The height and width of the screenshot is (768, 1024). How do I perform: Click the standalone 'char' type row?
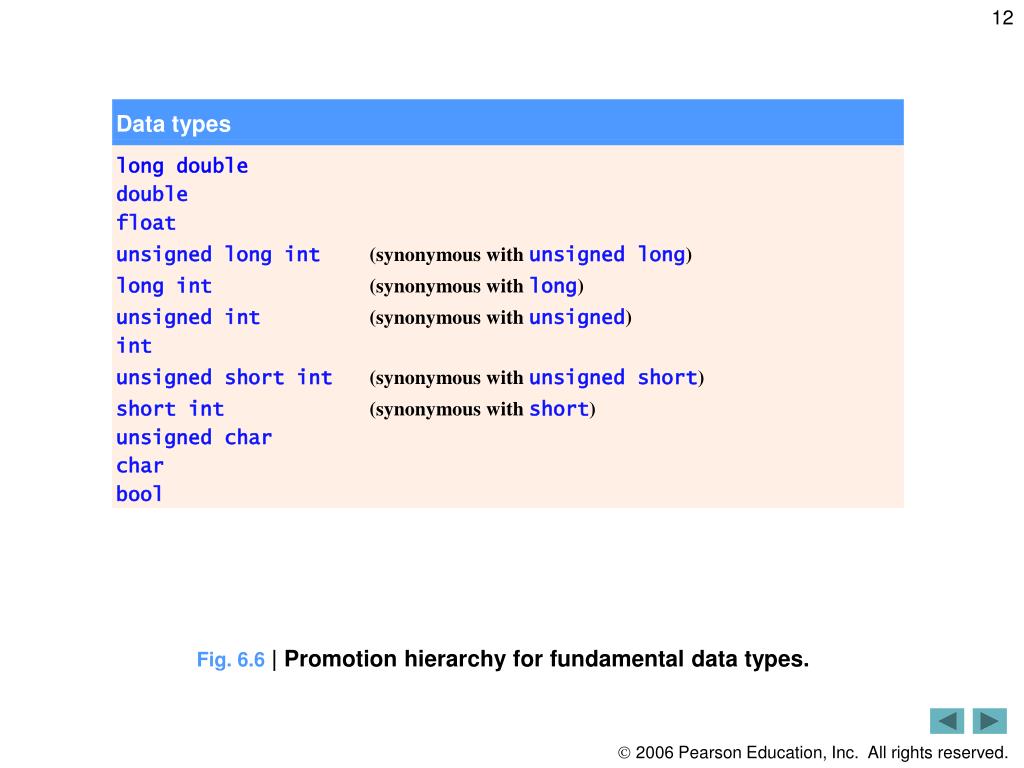140,466
